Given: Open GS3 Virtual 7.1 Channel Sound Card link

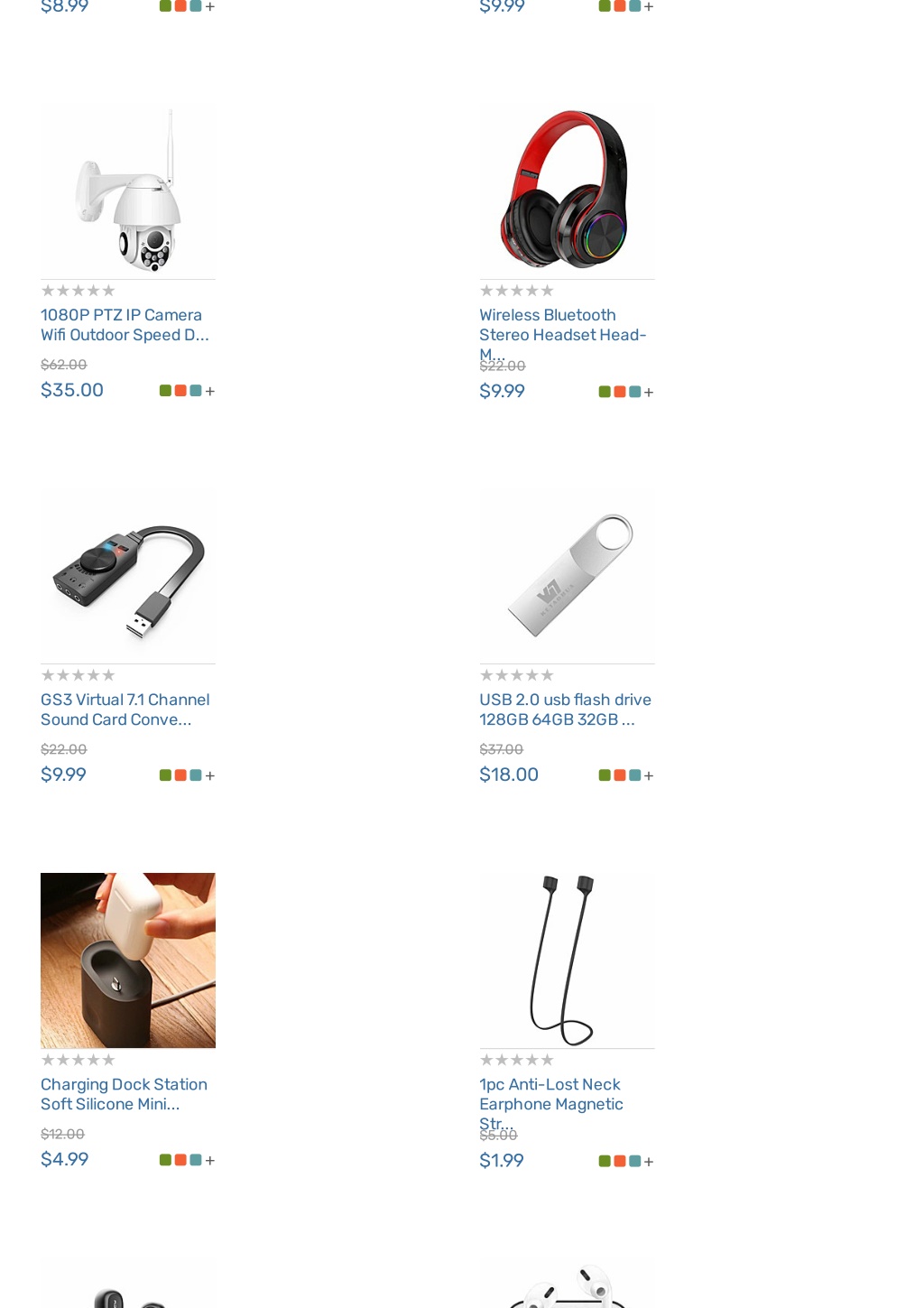Looking at the screenshot, I should click(x=125, y=710).
